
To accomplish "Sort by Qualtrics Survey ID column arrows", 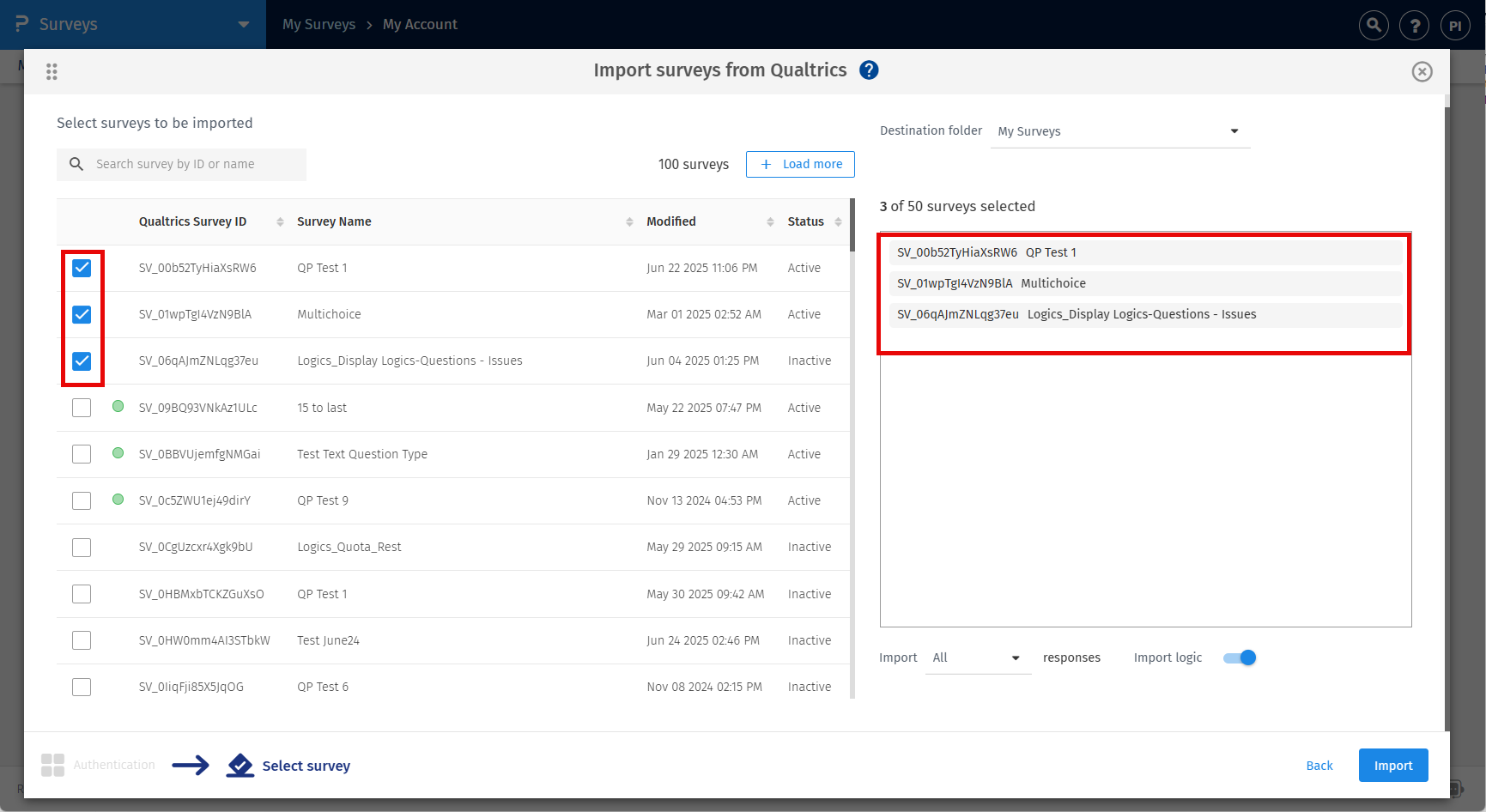I will [x=280, y=221].
